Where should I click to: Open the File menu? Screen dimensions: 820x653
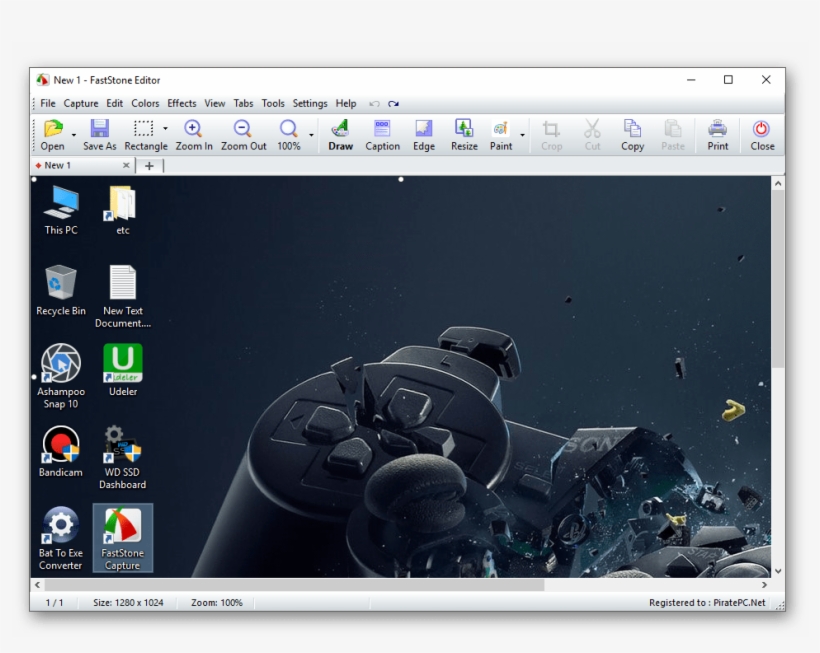[x=48, y=104]
